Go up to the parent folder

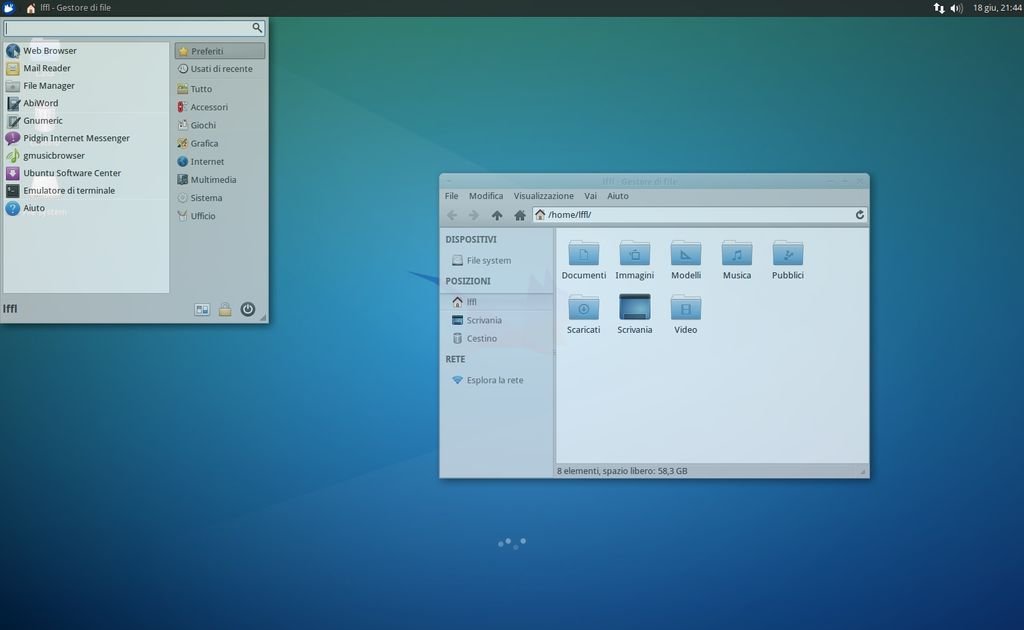[497, 215]
